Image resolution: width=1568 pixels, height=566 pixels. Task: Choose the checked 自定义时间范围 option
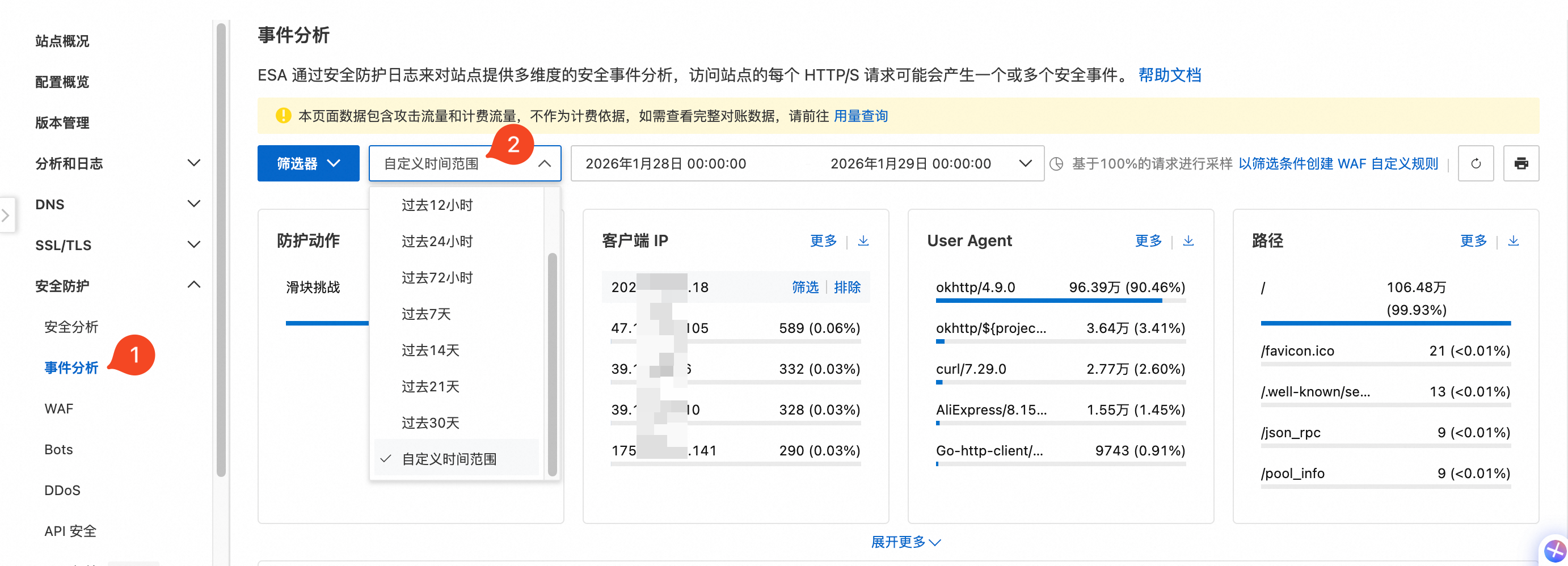[x=457, y=459]
